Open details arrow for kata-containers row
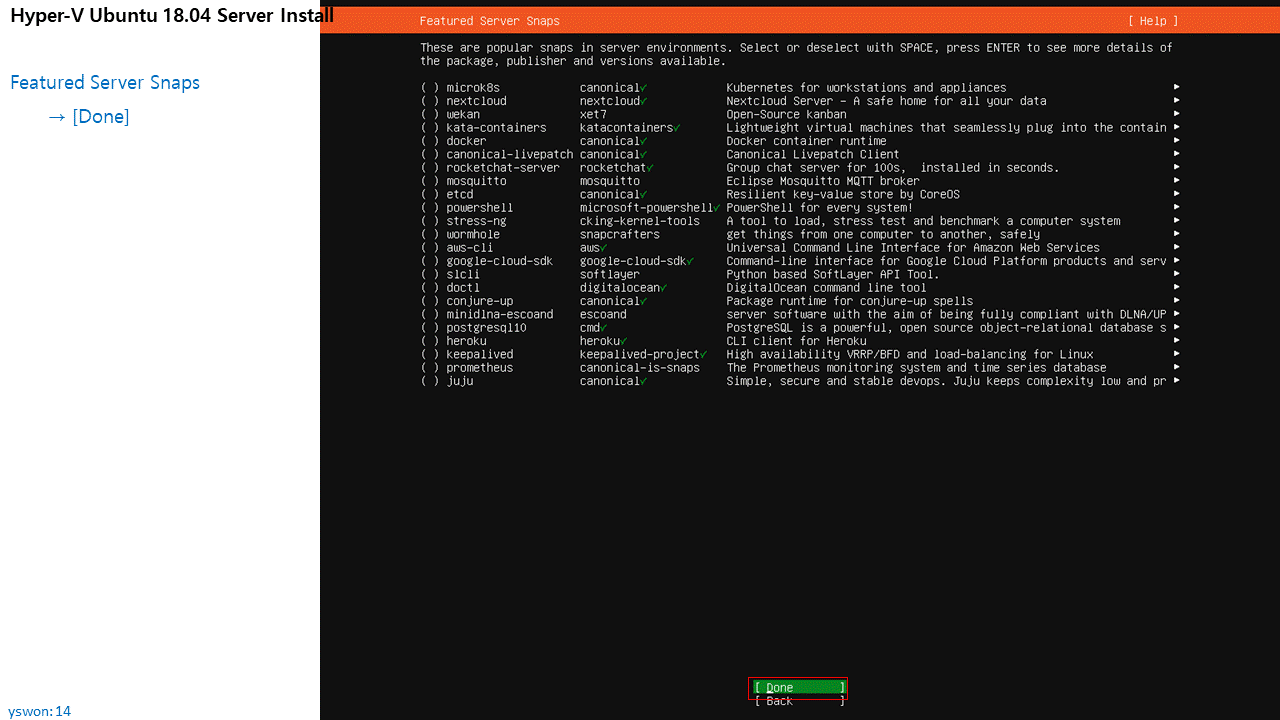 1177,128
